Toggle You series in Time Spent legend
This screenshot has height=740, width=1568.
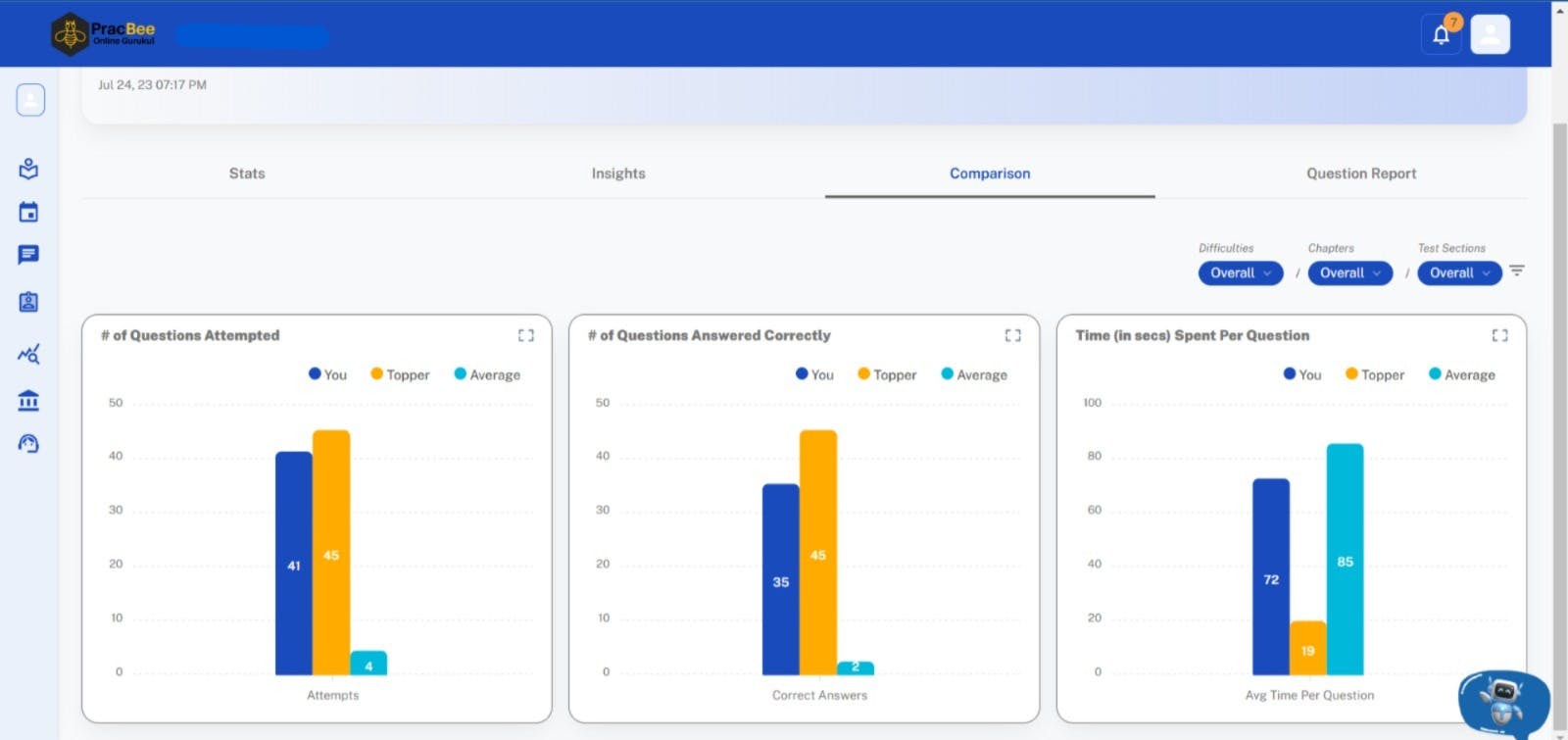point(1302,374)
